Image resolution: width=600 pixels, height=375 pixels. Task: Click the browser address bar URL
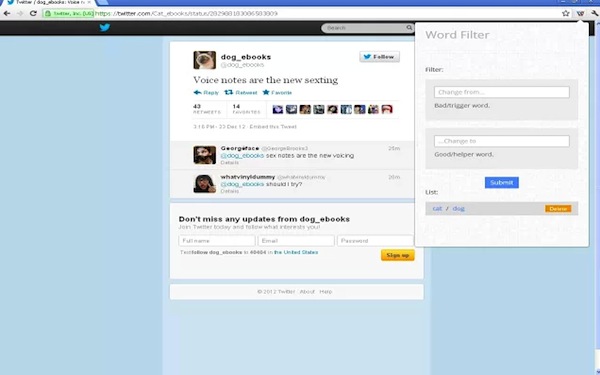[x=186, y=13]
